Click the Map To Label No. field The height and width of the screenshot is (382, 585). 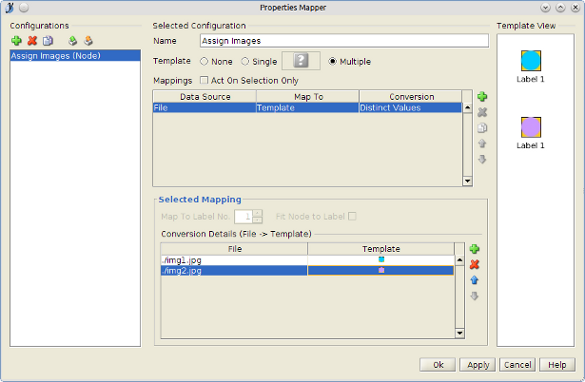(243, 216)
